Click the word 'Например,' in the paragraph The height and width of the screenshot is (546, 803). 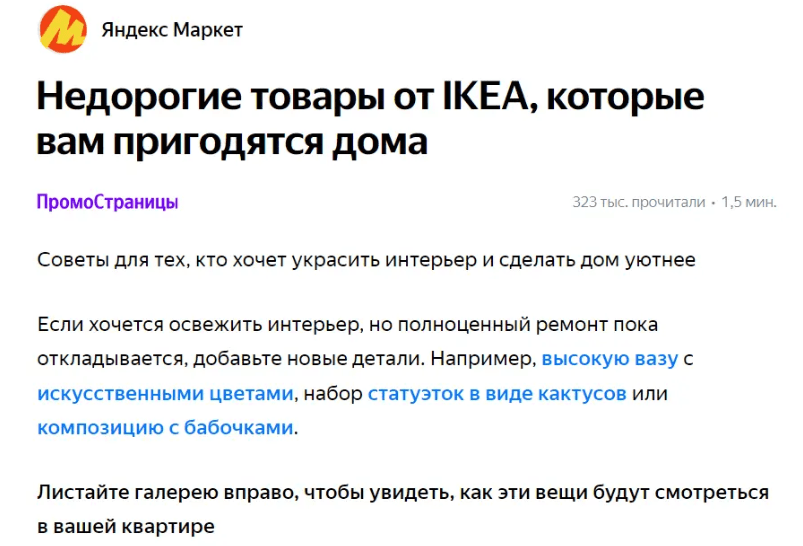(483, 359)
